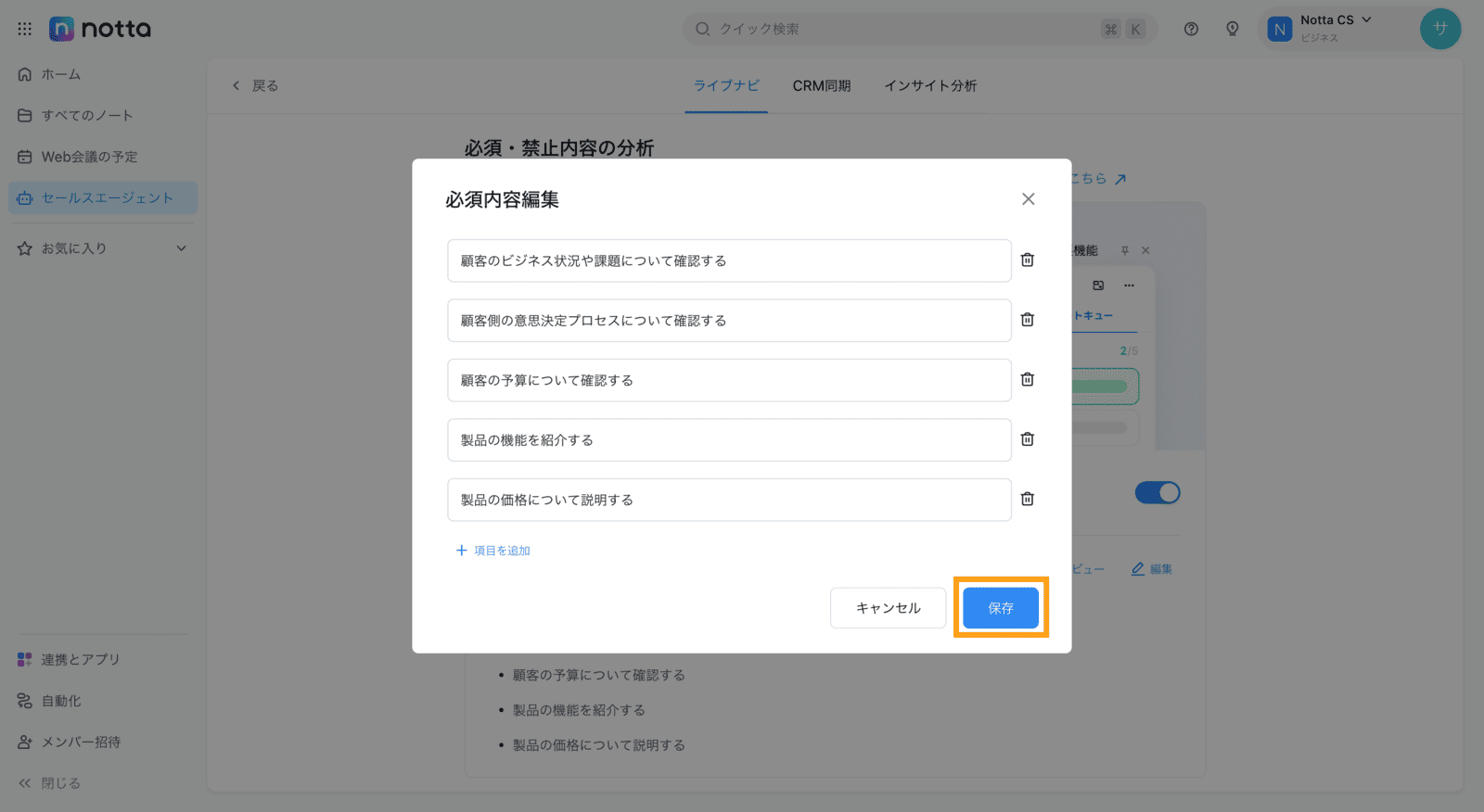Delete the 顧客のビジネス状況や課題 item

click(1028, 260)
